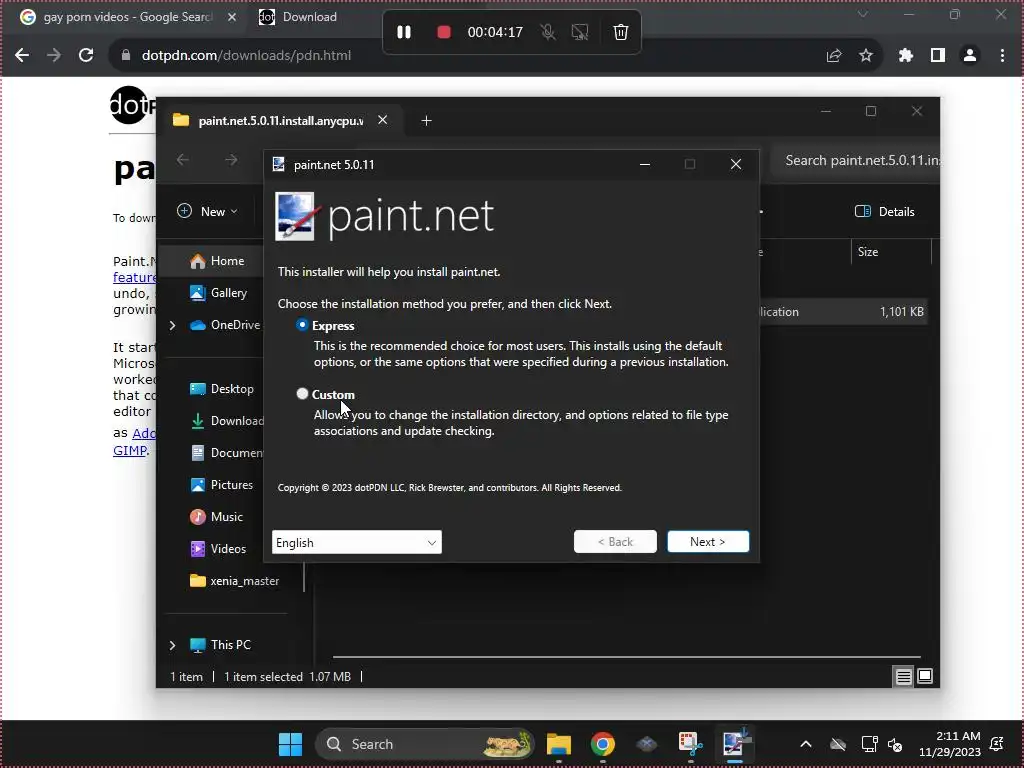
Task: Open Chrome profile avatar icon
Action: pos(970,56)
